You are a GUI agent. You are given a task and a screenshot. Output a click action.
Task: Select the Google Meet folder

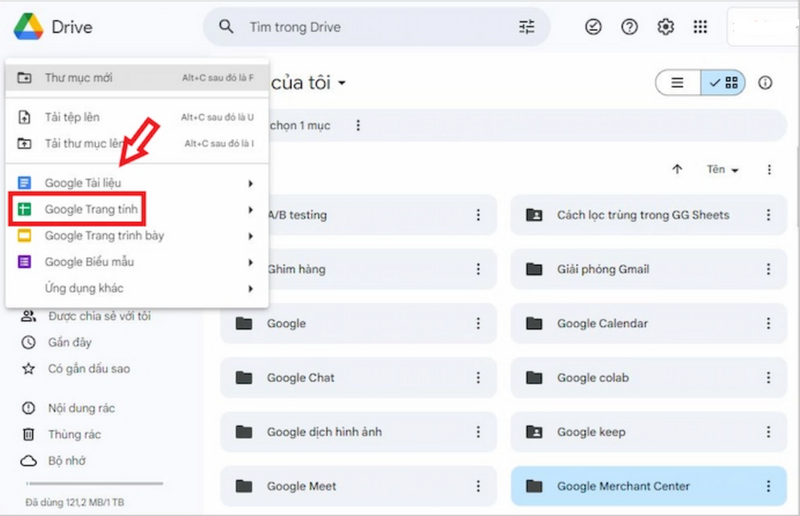358,486
